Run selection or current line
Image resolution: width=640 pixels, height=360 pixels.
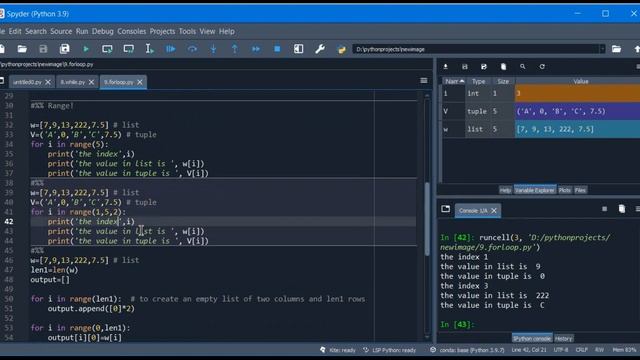pos(149,49)
